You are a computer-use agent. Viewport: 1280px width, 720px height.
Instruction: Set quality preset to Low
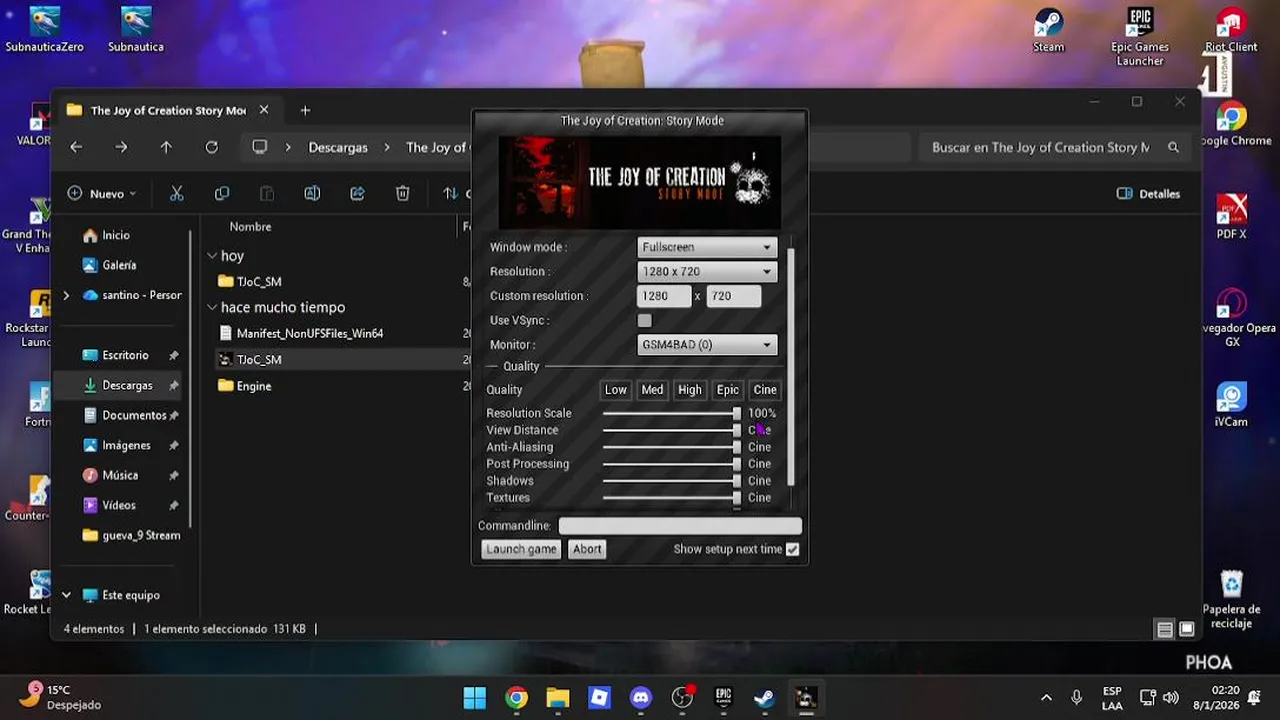[x=616, y=390]
